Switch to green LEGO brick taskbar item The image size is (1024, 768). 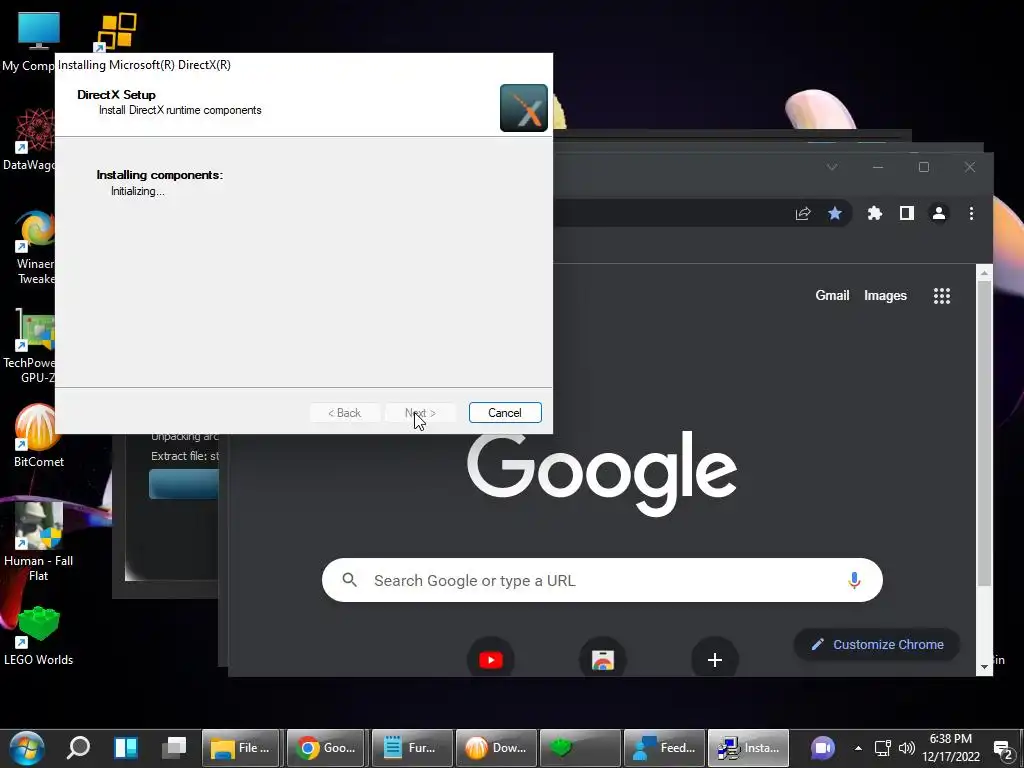coord(580,748)
